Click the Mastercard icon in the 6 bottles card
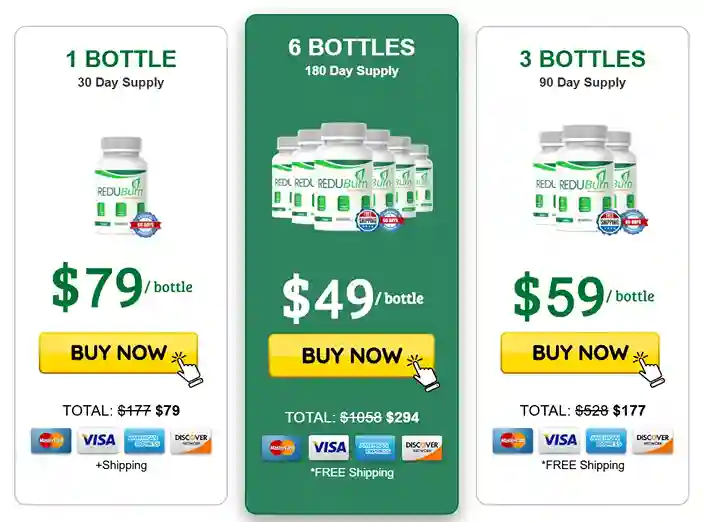 tap(282, 448)
